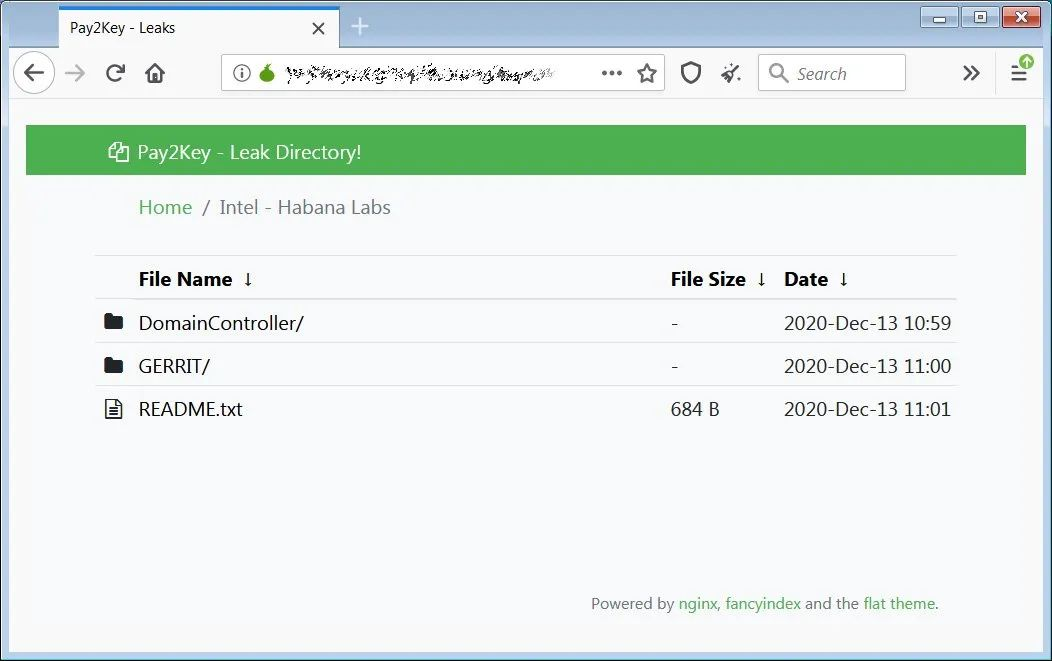Screen dimensions: 1052x661
Task: Open the README.txt file
Action: click(x=191, y=409)
